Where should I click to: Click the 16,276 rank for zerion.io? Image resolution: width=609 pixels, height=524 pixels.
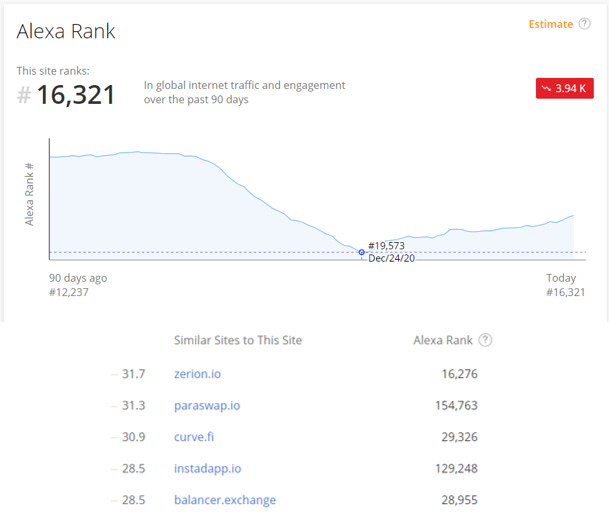(459, 374)
